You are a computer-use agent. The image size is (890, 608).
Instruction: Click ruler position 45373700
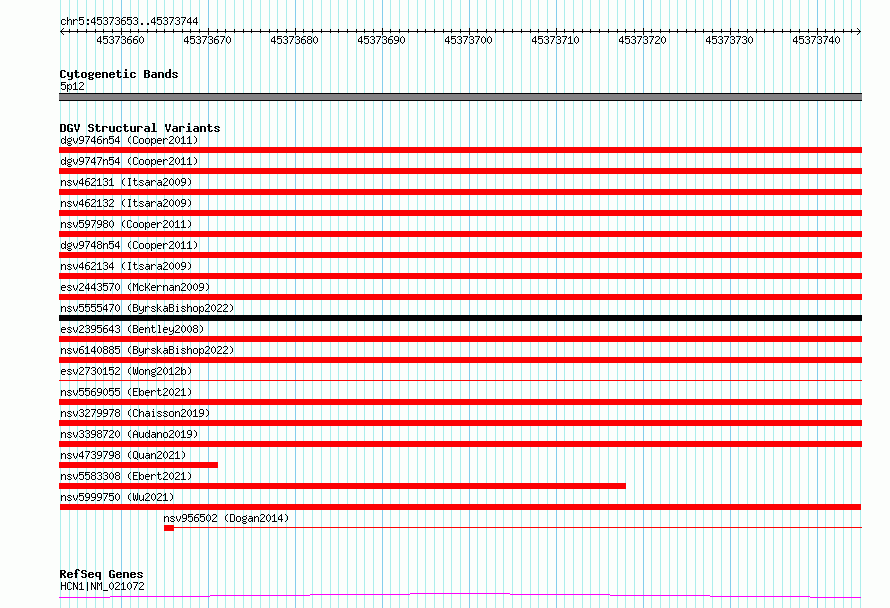tap(468, 40)
